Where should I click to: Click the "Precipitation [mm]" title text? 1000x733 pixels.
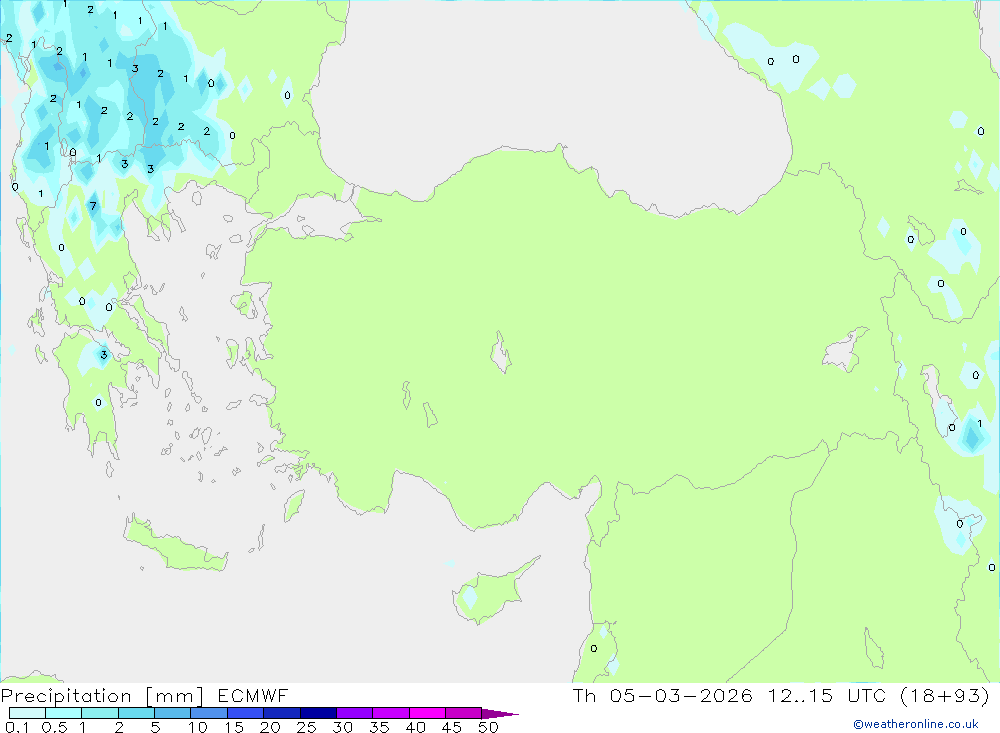pyautogui.click(x=102, y=696)
